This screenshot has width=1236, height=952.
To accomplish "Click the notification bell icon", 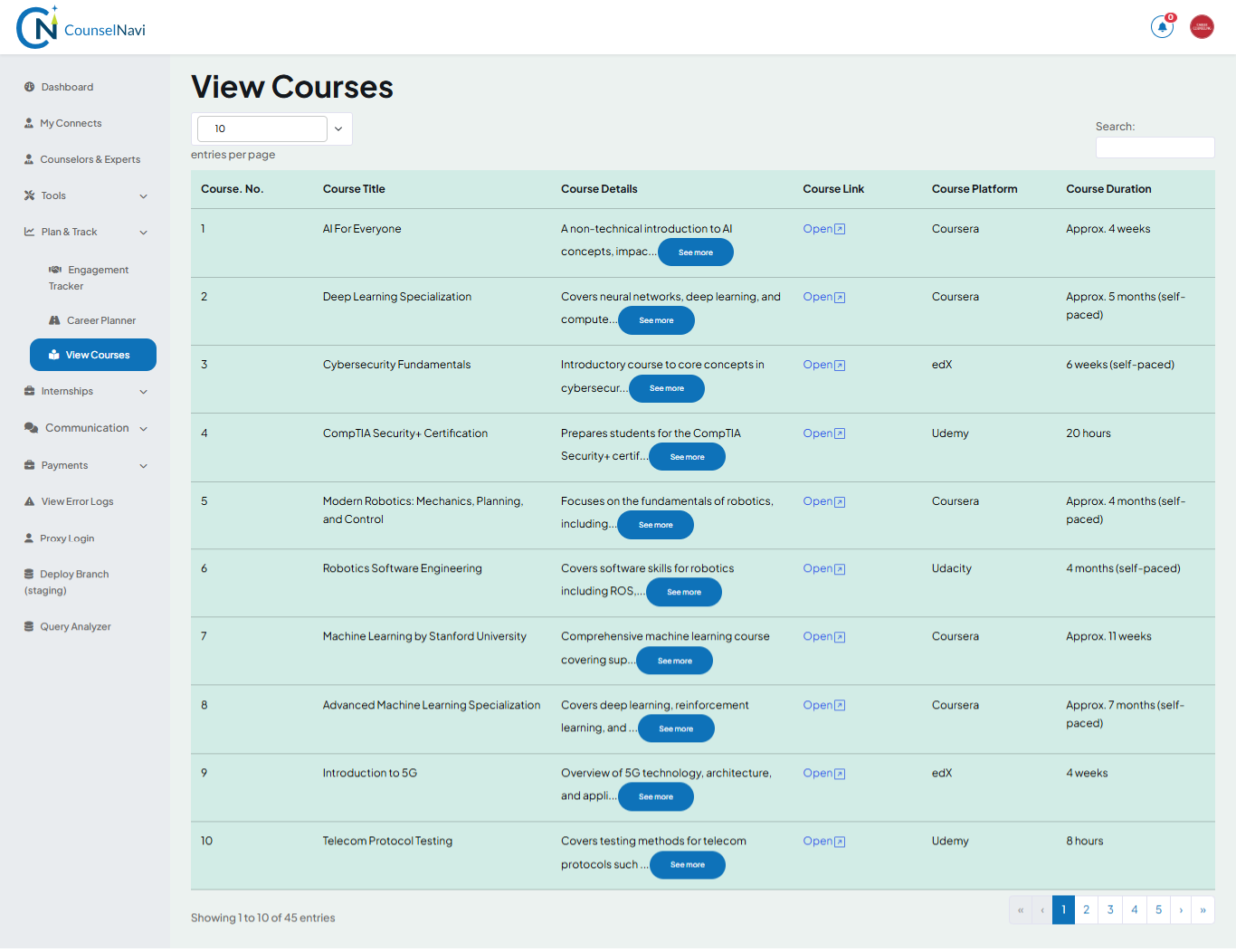I will (x=1162, y=27).
